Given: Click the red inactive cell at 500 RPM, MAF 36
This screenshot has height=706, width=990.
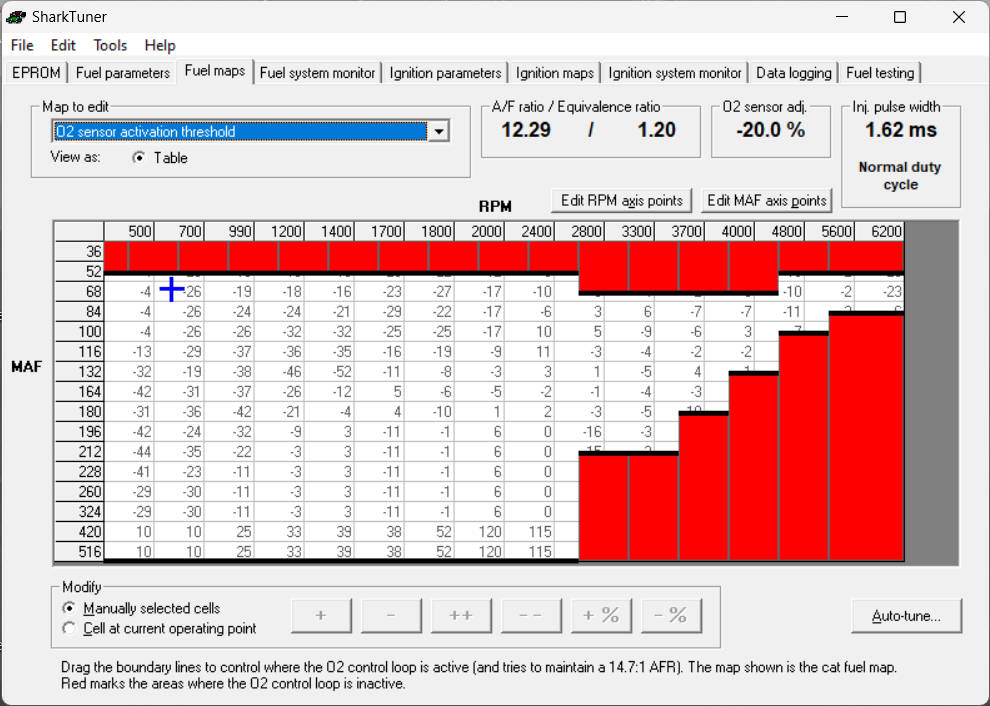Looking at the screenshot, I should (x=117, y=256).
